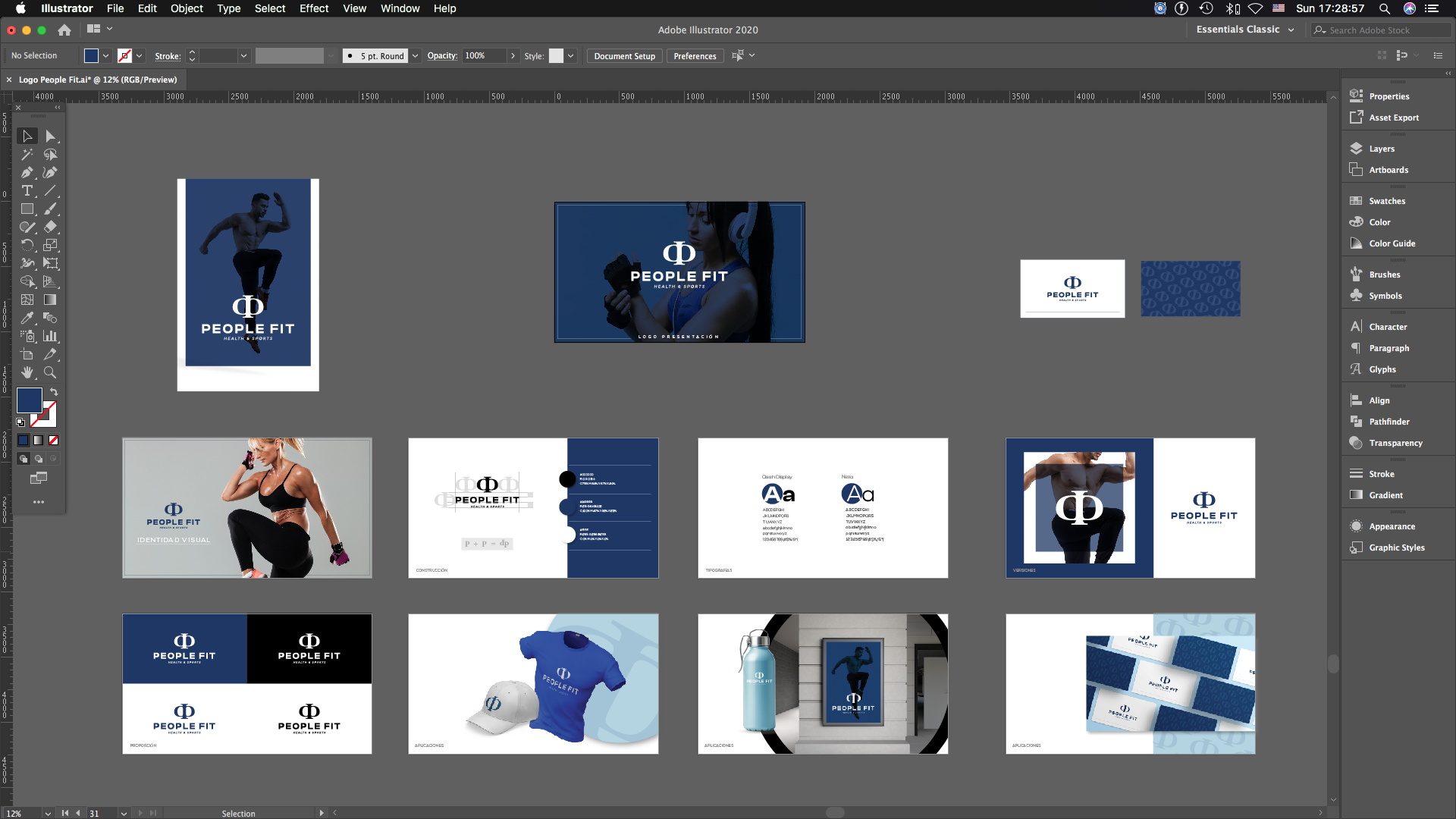Select the Lasso tool

[x=50, y=155]
